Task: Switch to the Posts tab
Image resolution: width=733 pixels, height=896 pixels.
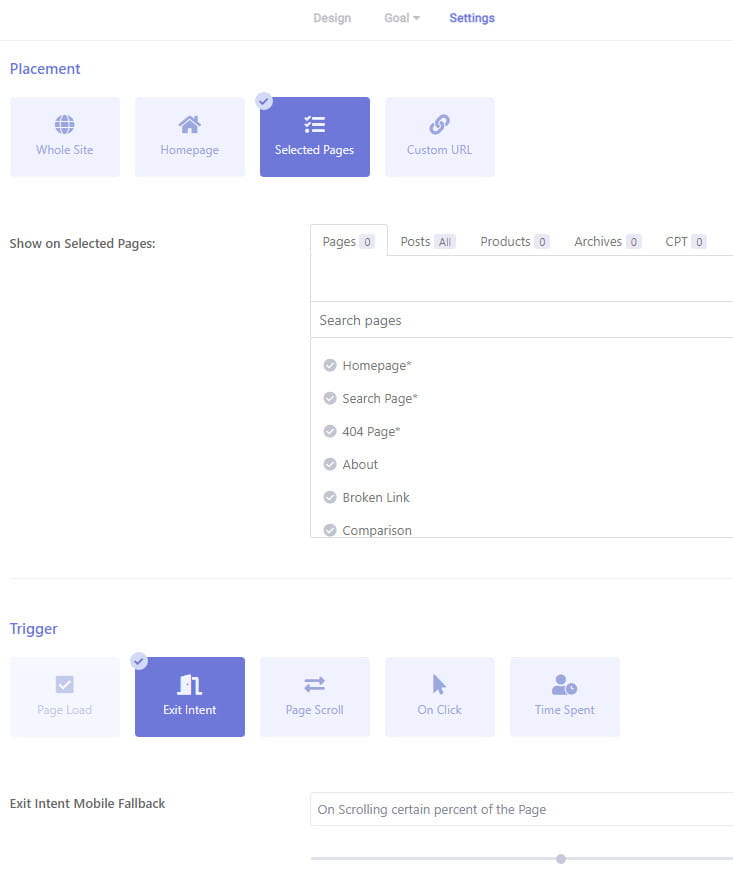Action: pos(427,241)
